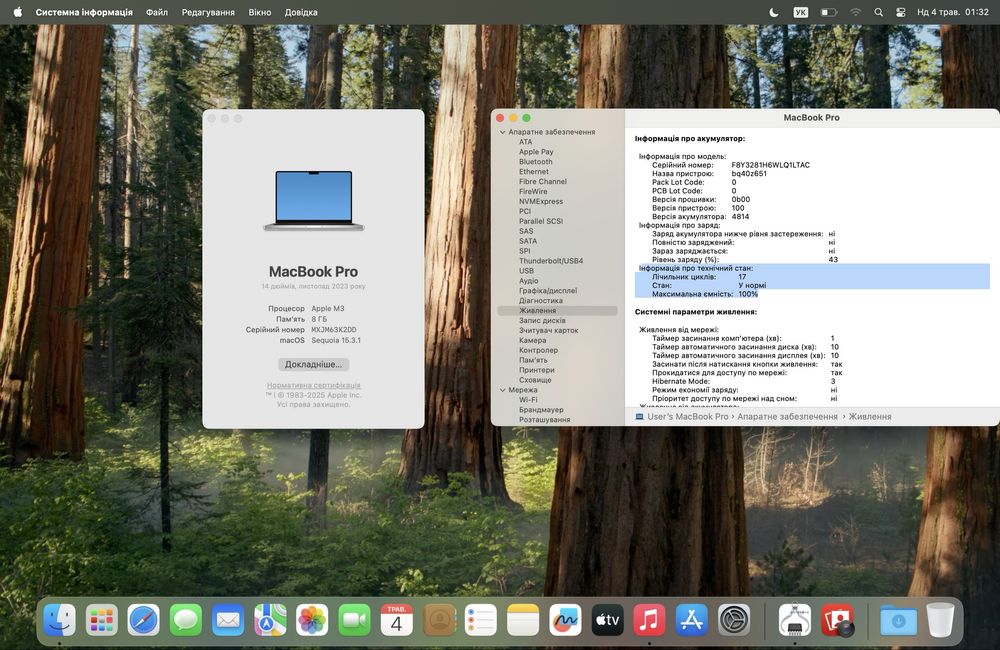
Task: Open Contacts from the Dock
Action: click(x=439, y=619)
